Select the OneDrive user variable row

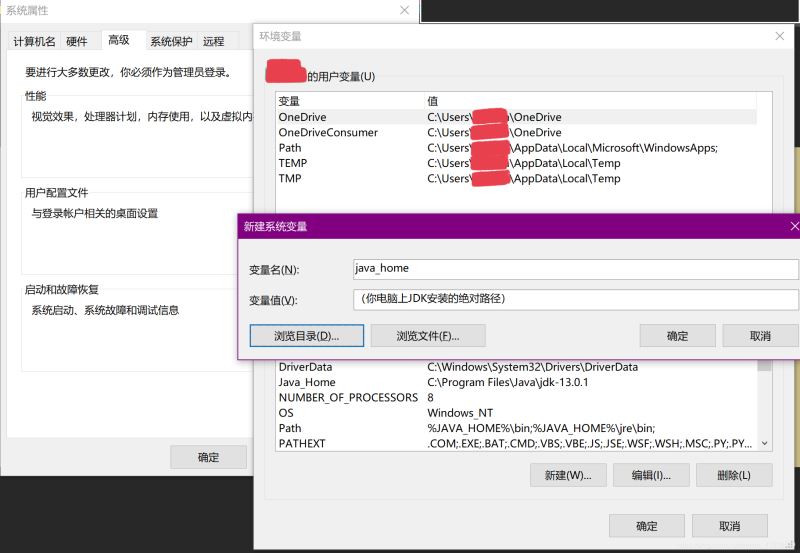point(516,117)
